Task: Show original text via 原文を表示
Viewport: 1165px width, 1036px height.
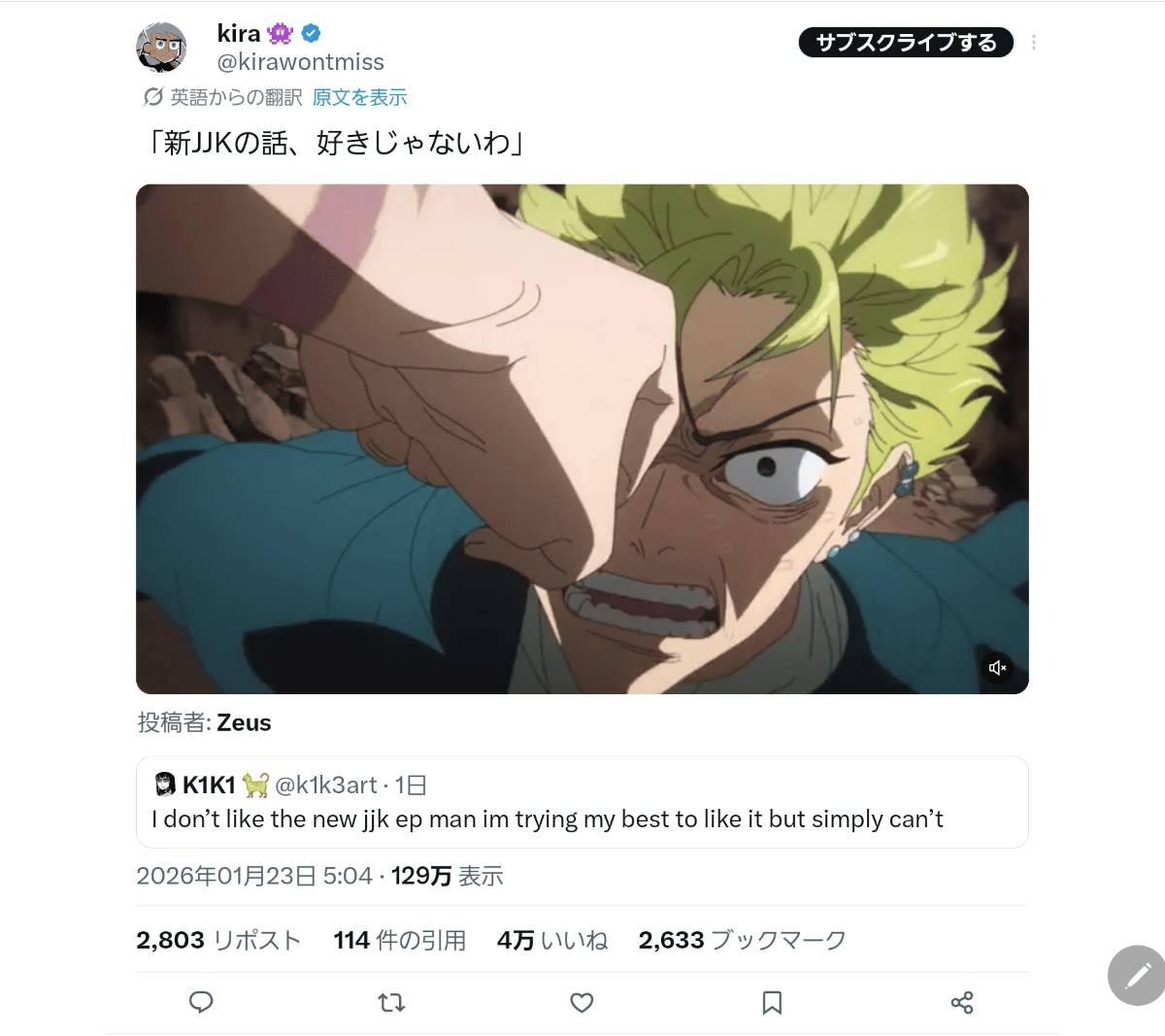Action: [x=359, y=97]
